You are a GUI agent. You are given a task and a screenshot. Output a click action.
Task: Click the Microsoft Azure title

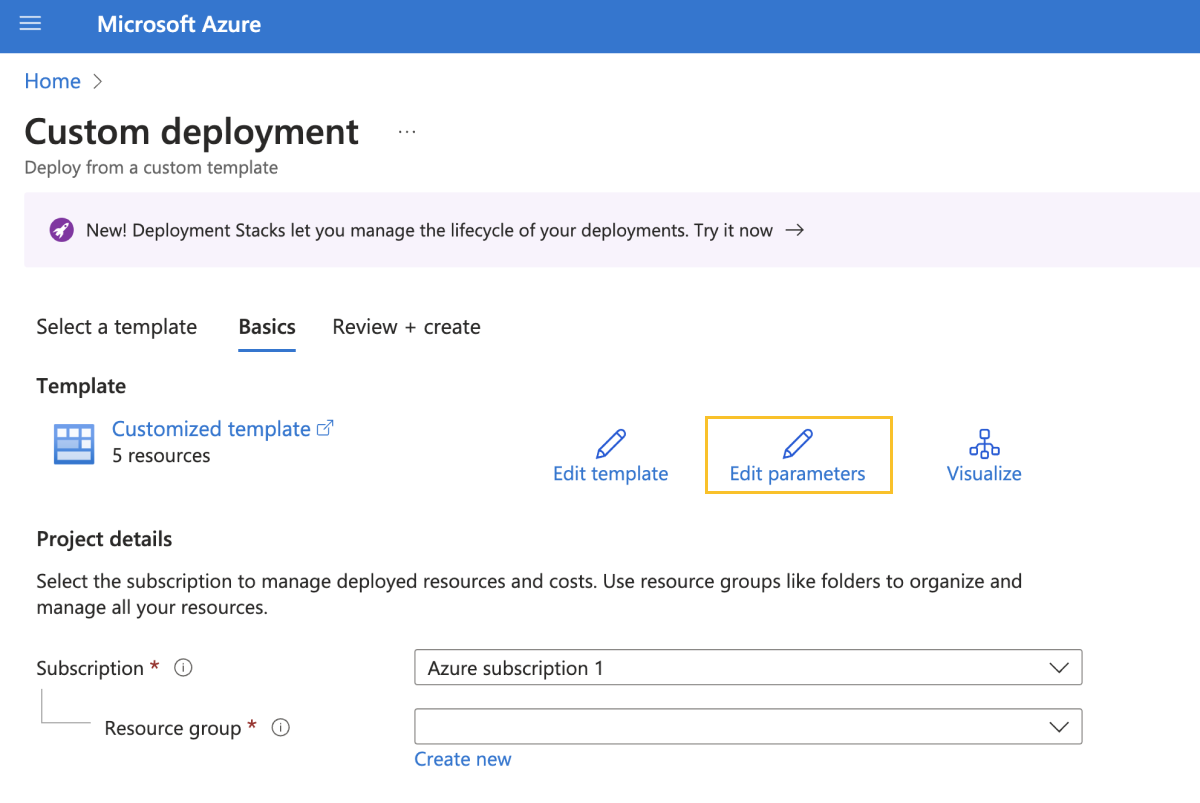[x=179, y=25]
